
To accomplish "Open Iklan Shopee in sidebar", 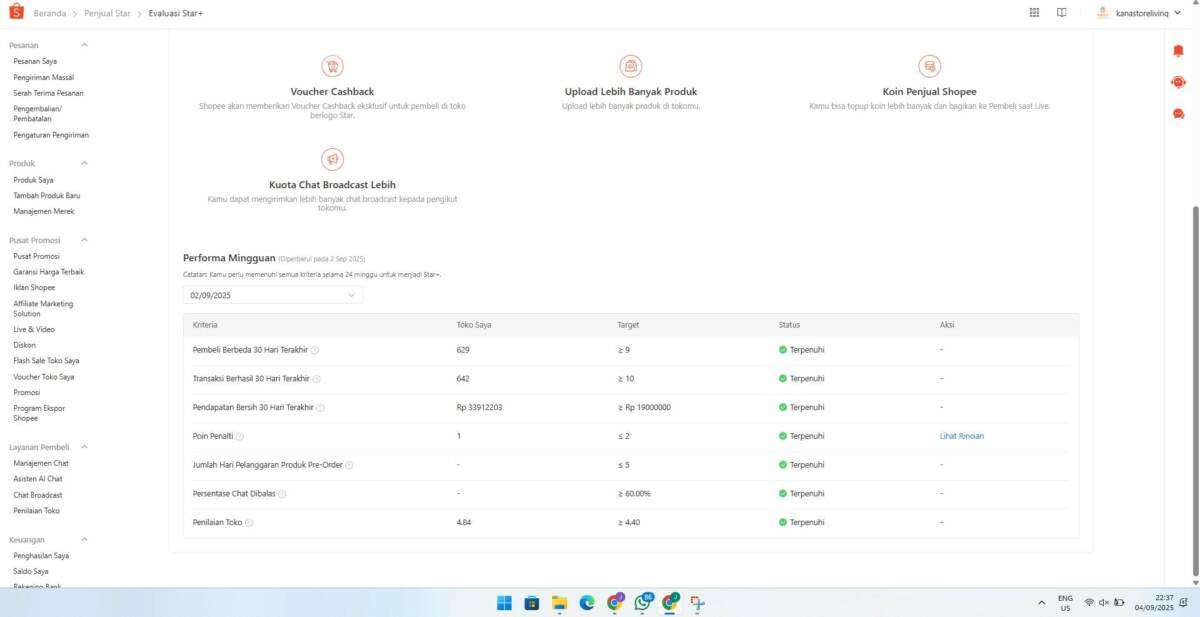I will tap(34, 288).
